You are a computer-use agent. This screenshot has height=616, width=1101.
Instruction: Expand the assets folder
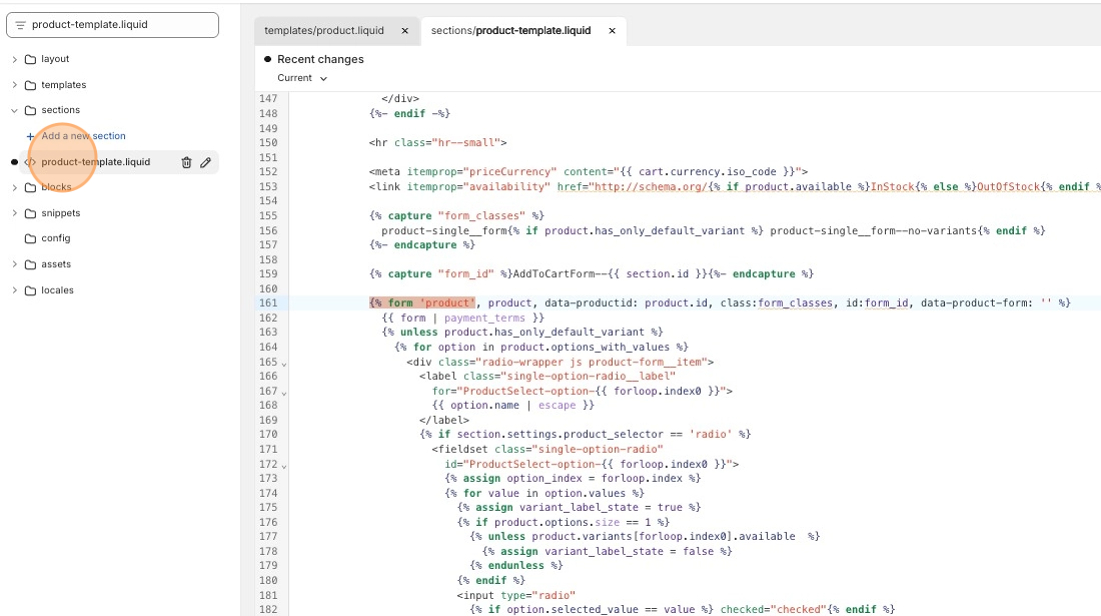14,265
